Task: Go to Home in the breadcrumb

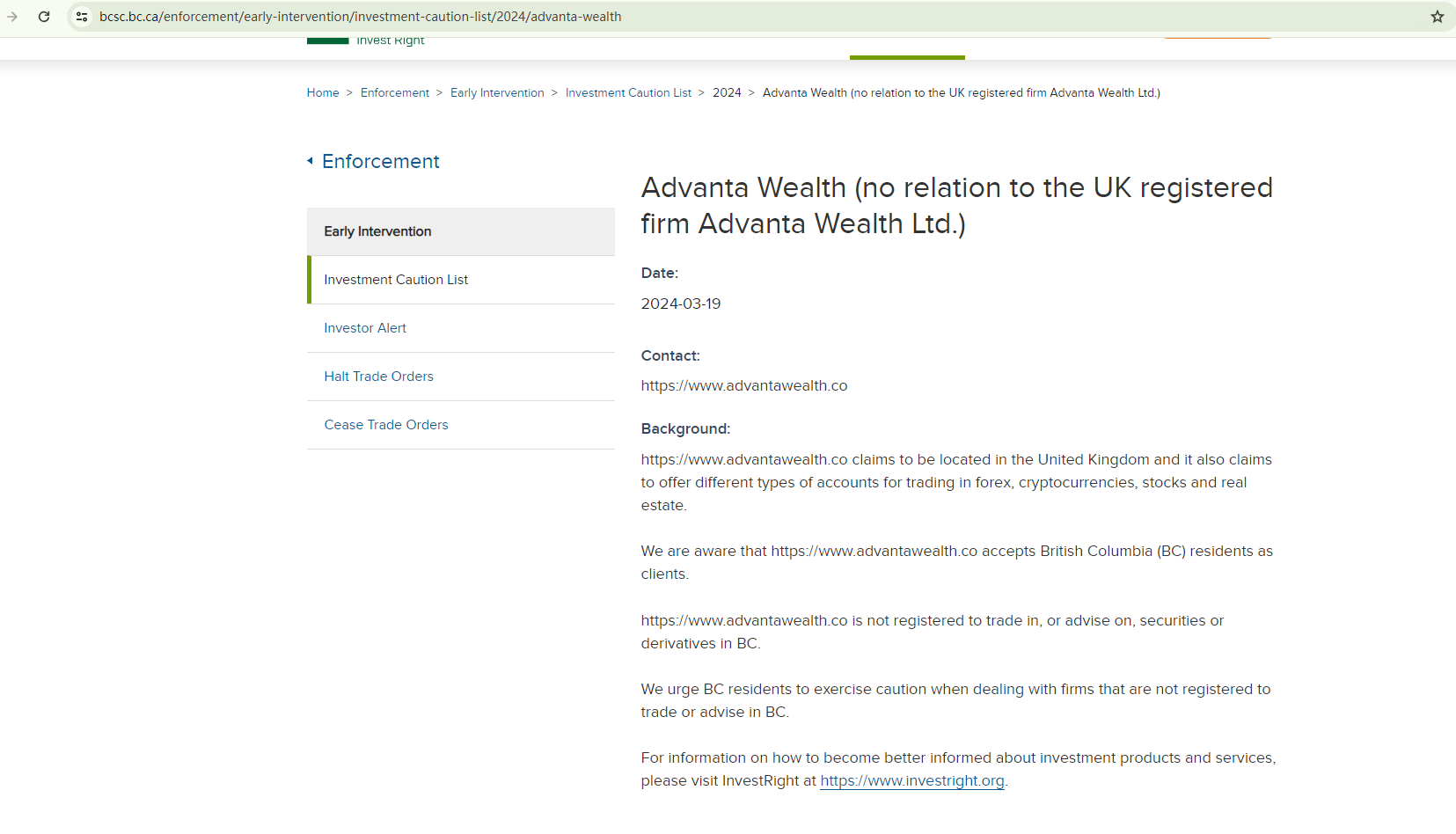Action: coord(323,93)
